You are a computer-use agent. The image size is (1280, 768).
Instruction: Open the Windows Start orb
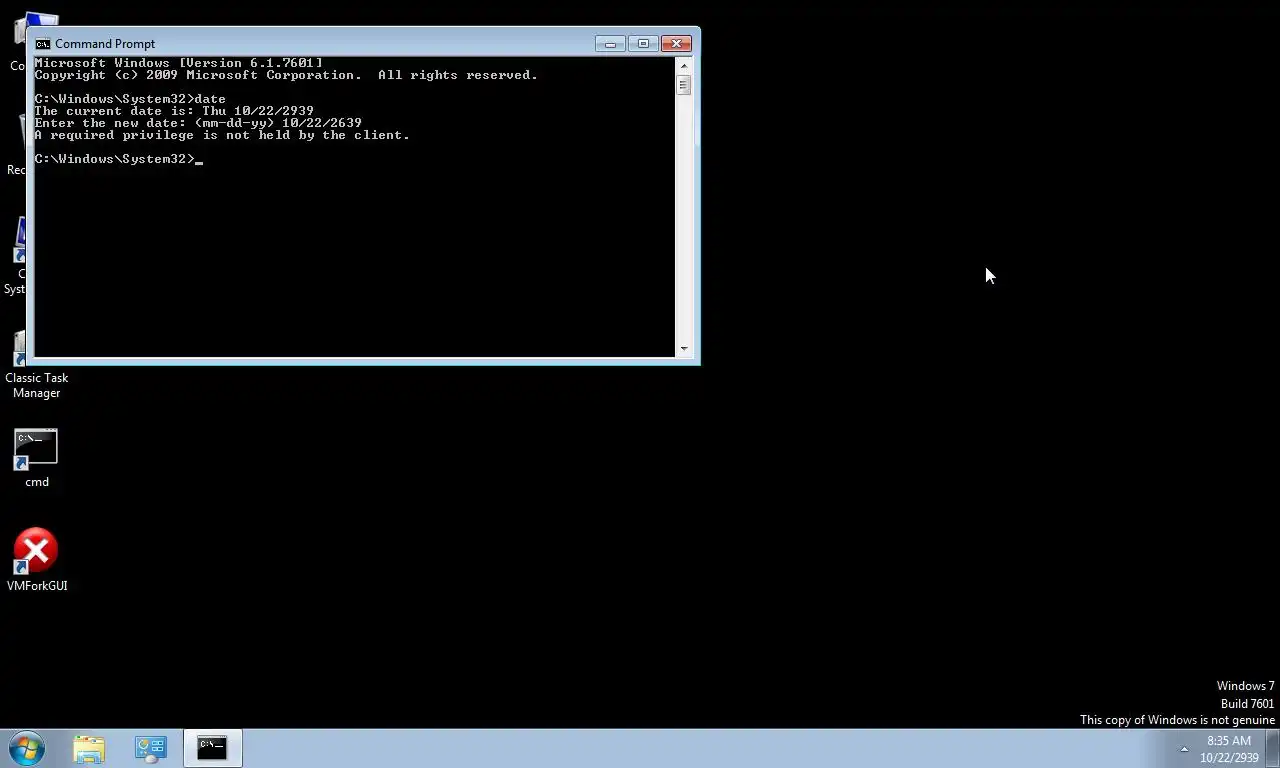tap(27, 748)
